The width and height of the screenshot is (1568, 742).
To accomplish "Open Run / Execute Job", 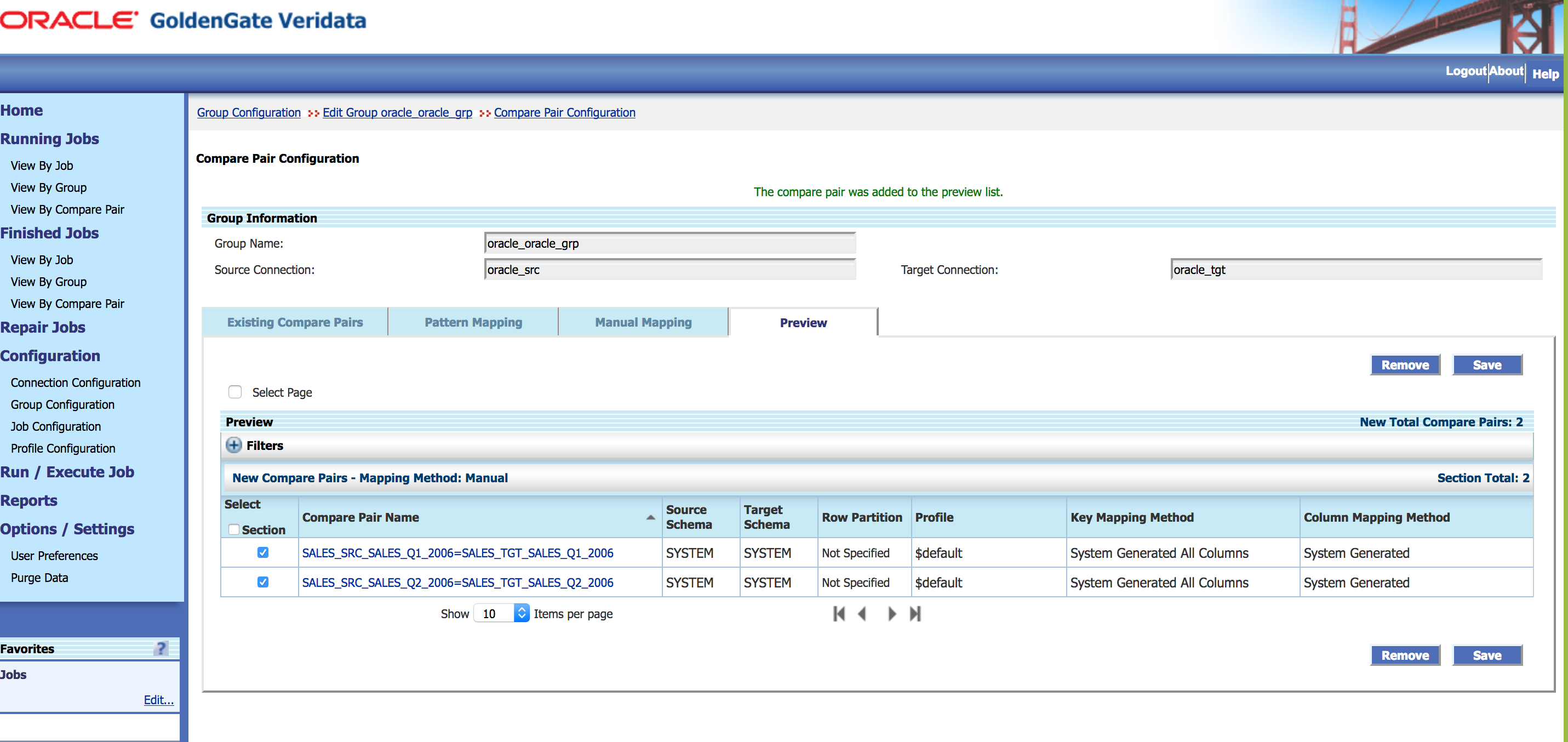I will [67, 472].
